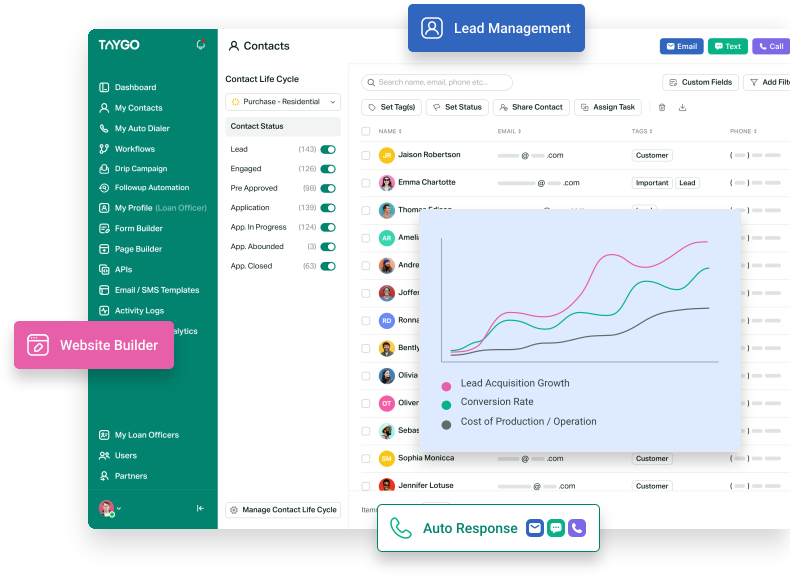Click the purple phone icon in Auto Response
The image size is (790, 576).
[x=577, y=528]
